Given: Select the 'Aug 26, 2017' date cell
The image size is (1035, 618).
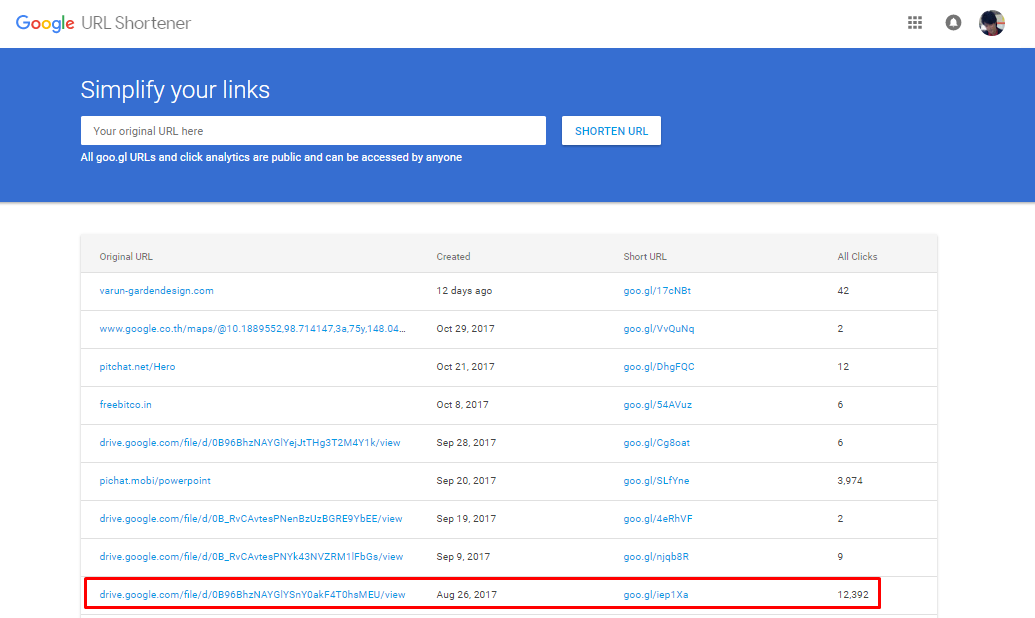Looking at the screenshot, I should [466, 595].
